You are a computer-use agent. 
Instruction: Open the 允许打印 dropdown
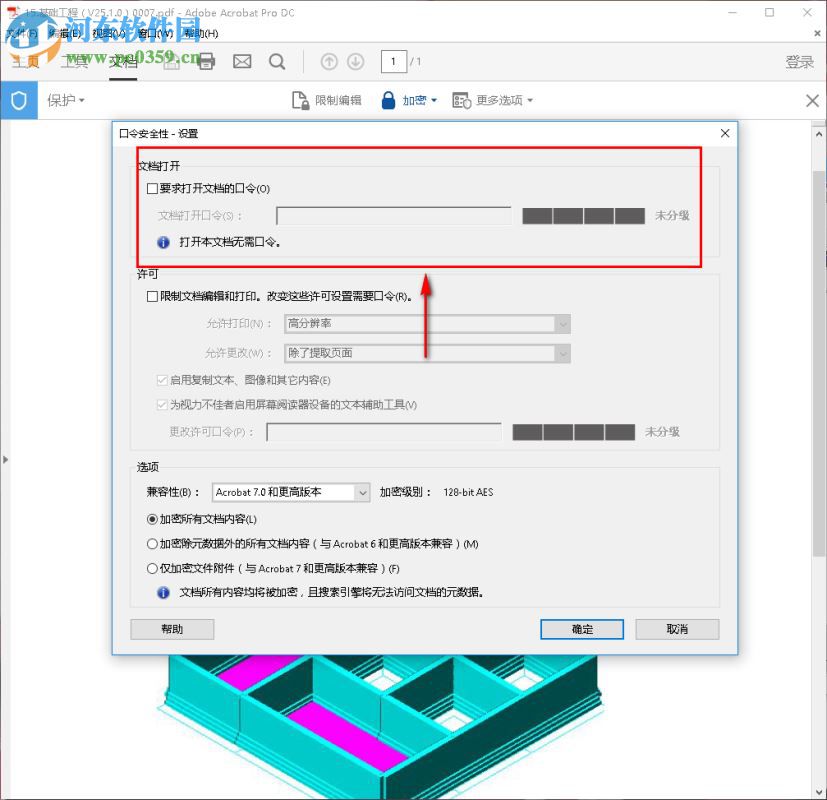pyautogui.click(x=562, y=323)
